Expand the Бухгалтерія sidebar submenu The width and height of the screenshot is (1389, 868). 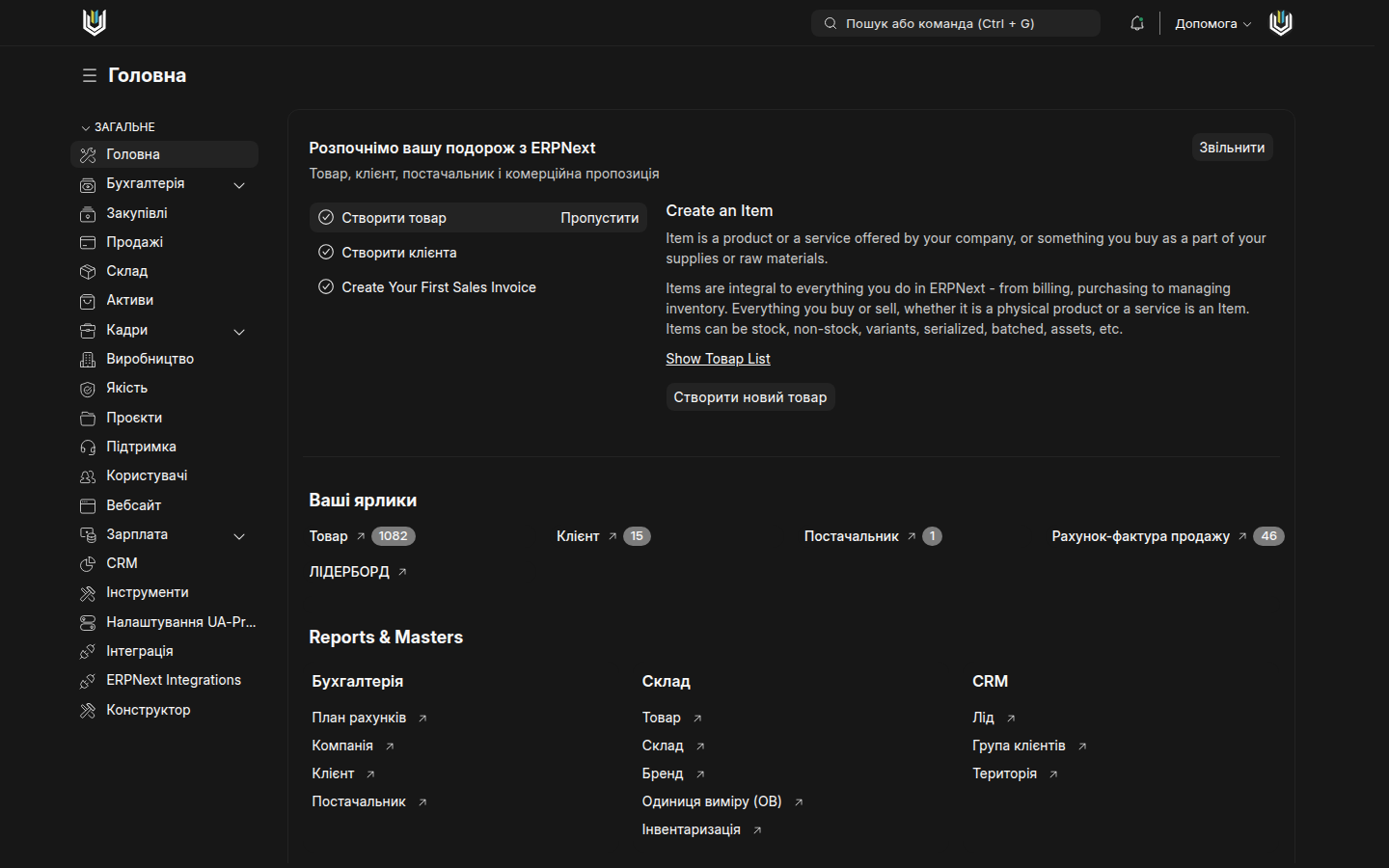239,185
